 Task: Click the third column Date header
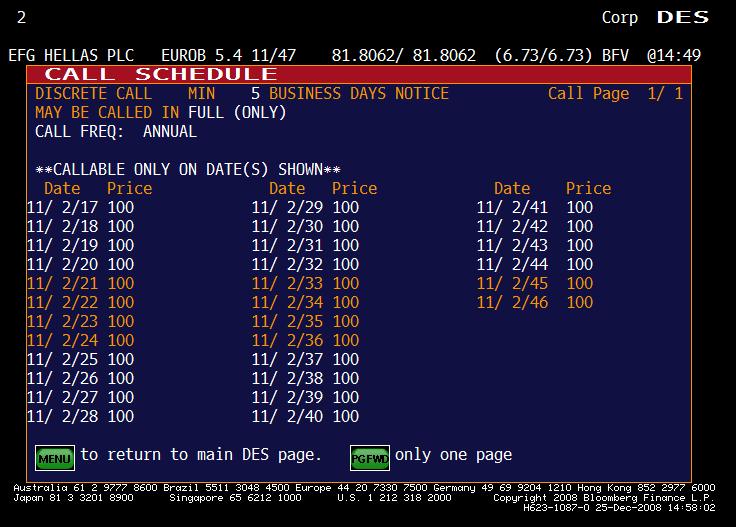click(x=512, y=188)
